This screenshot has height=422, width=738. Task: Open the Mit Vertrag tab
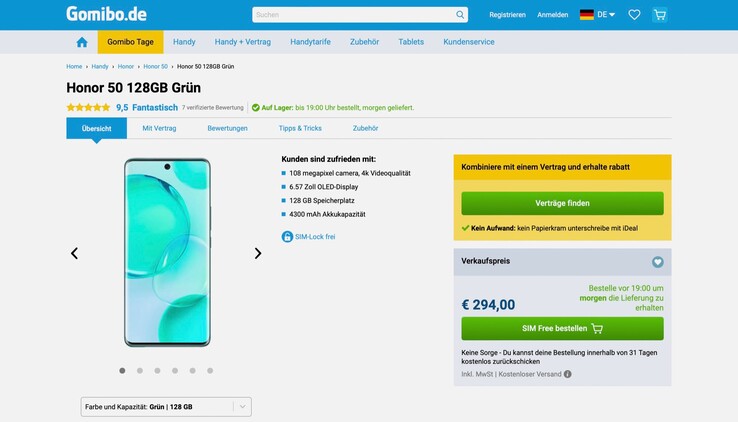[x=159, y=128]
